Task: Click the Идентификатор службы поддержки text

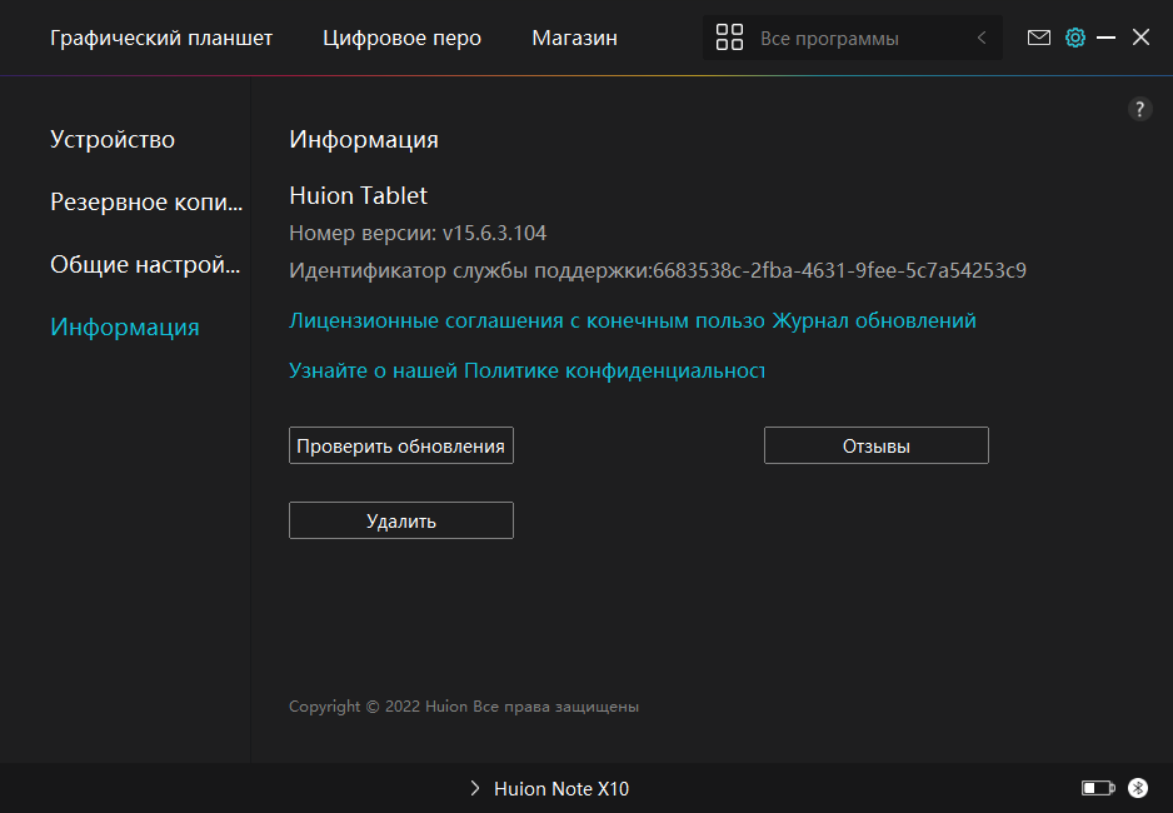Action: click(658, 270)
